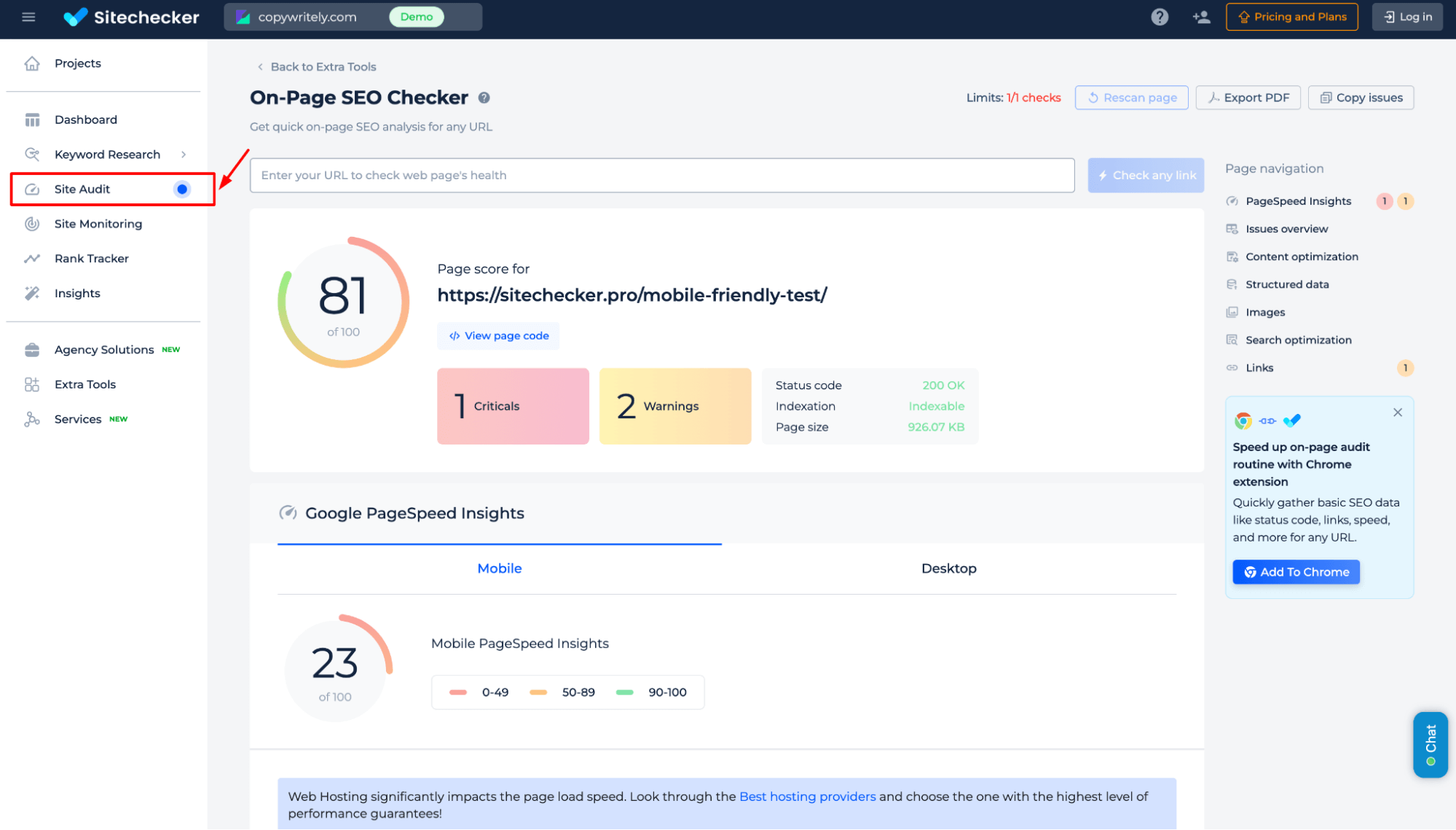
Task: Open Extra Tools in sidebar
Action: pyautogui.click(x=85, y=384)
